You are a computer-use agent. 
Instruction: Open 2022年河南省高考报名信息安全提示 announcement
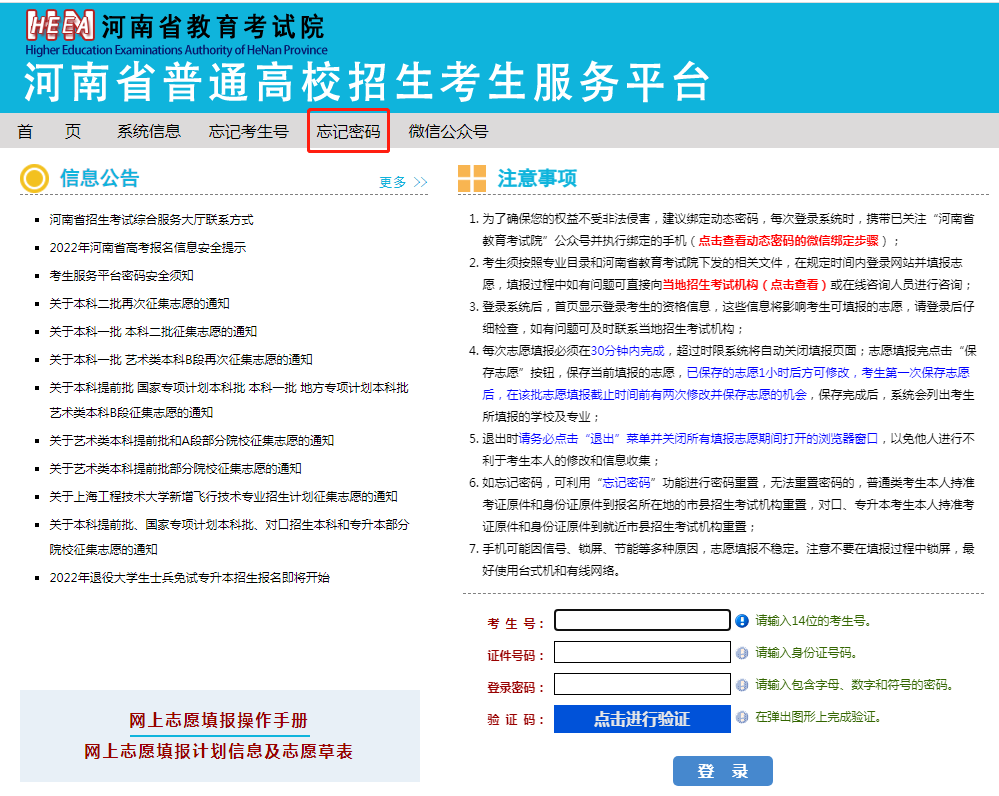pyautogui.click(x=147, y=247)
